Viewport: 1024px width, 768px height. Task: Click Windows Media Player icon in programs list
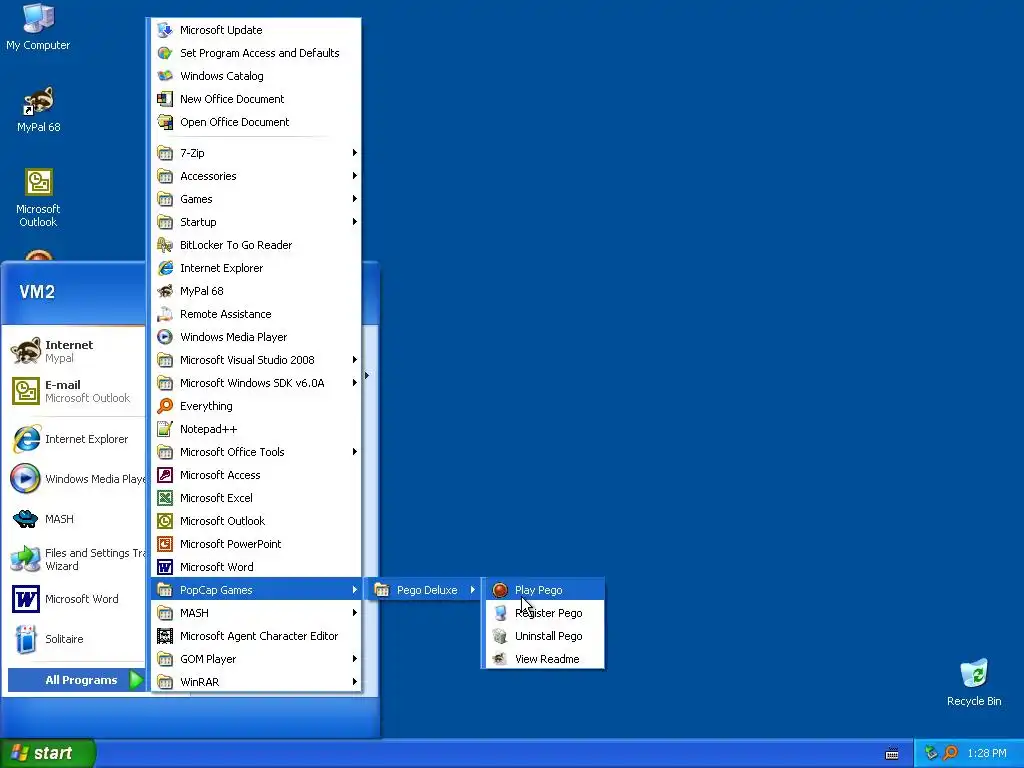point(165,337)
